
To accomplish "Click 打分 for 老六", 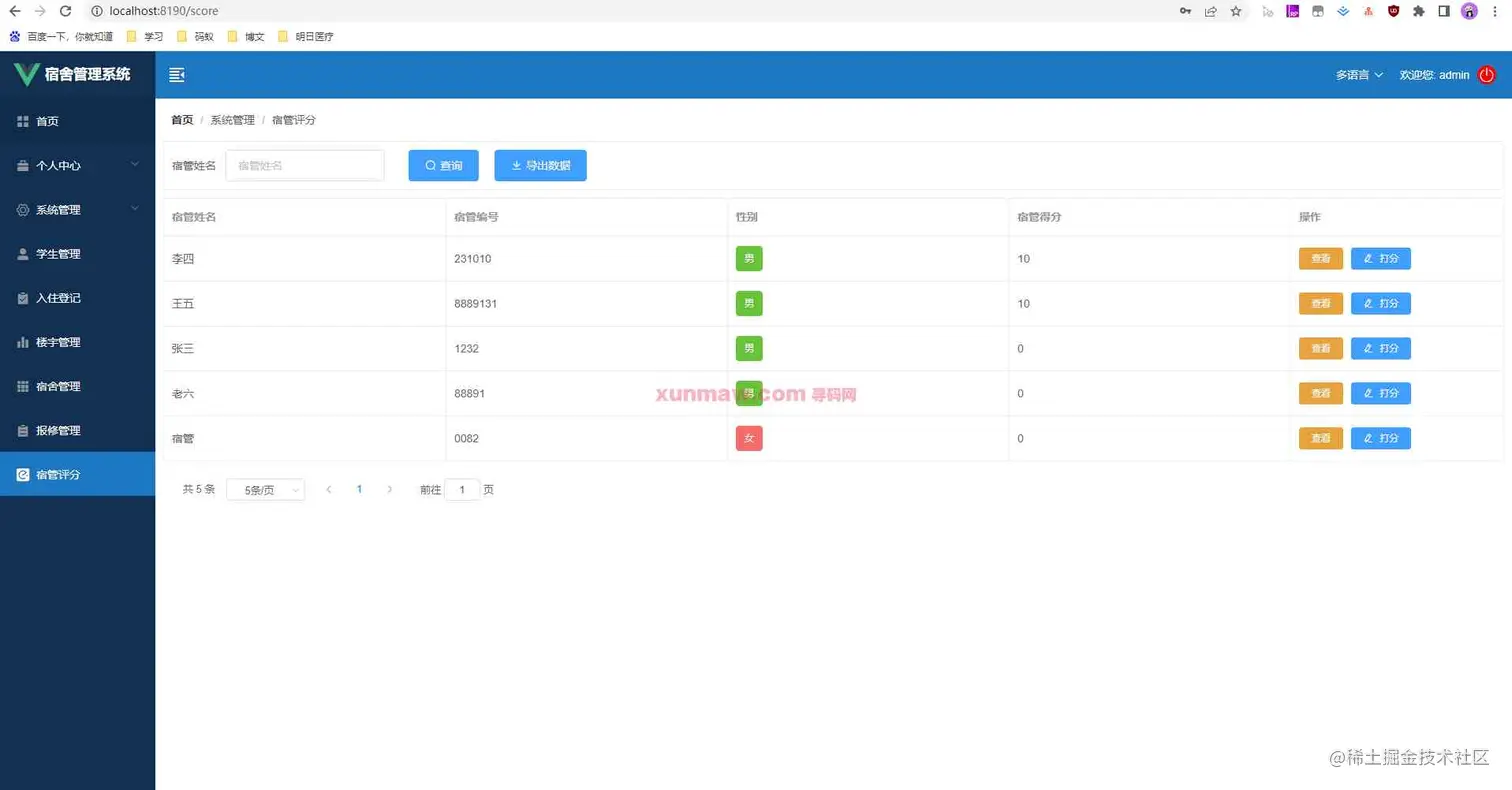I will (1380, 393).
